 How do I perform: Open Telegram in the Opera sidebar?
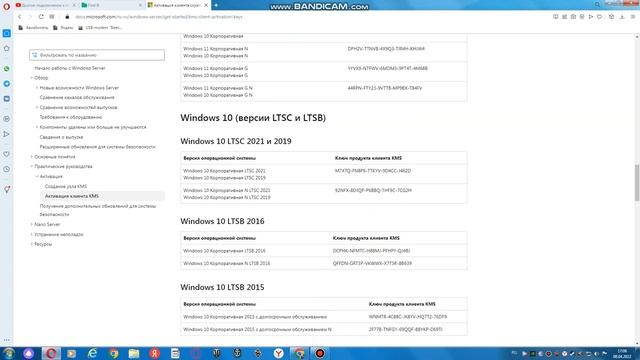7,84
